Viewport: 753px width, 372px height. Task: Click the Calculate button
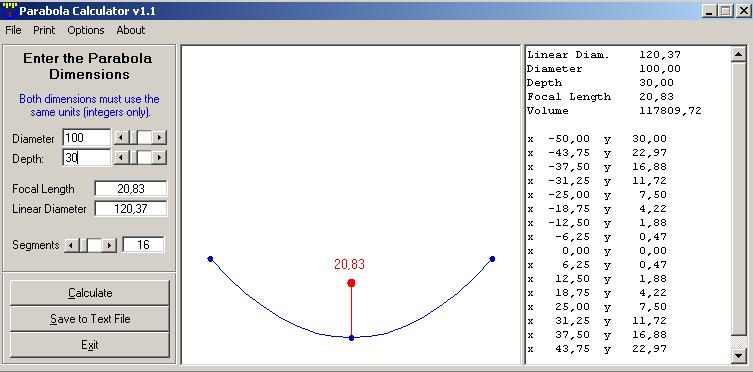pyautogui.click(x=90, y=293)
